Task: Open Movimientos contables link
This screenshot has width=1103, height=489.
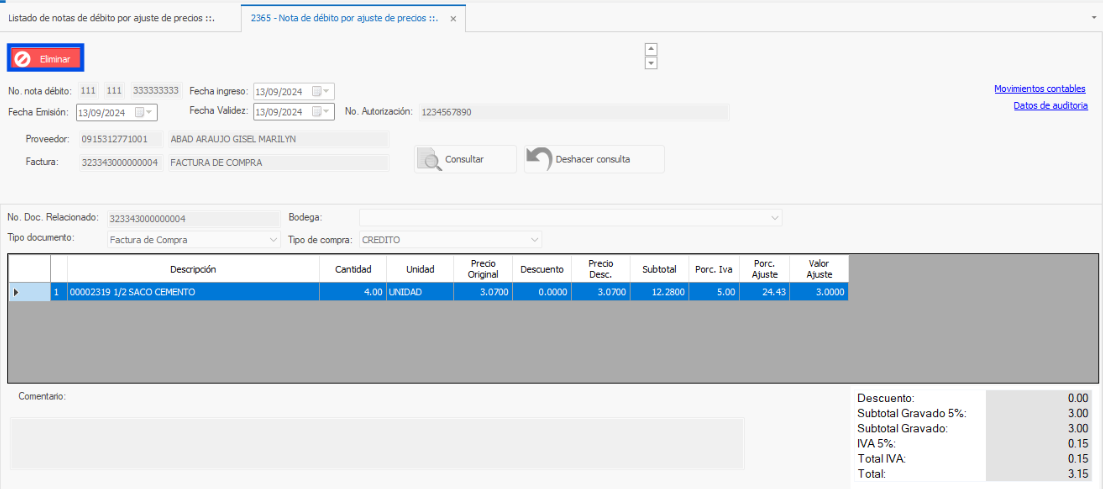Action: (x=1039, y=89)
